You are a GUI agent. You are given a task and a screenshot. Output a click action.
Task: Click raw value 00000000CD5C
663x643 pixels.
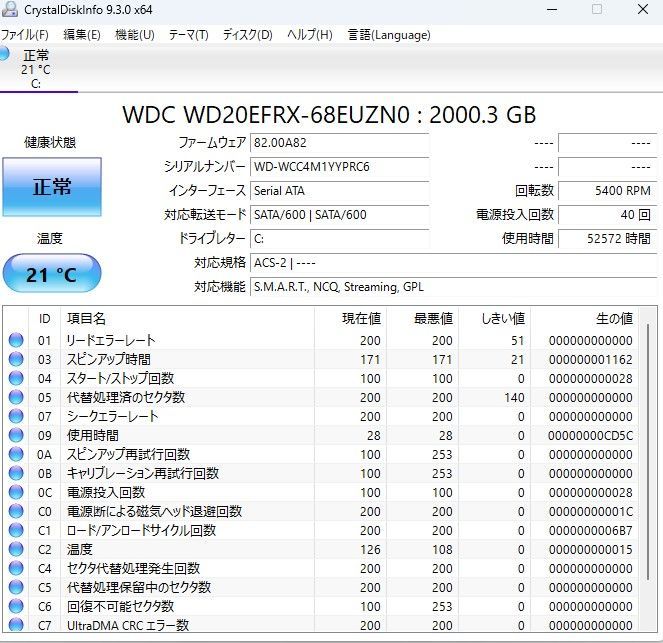[x=590, y=435]
